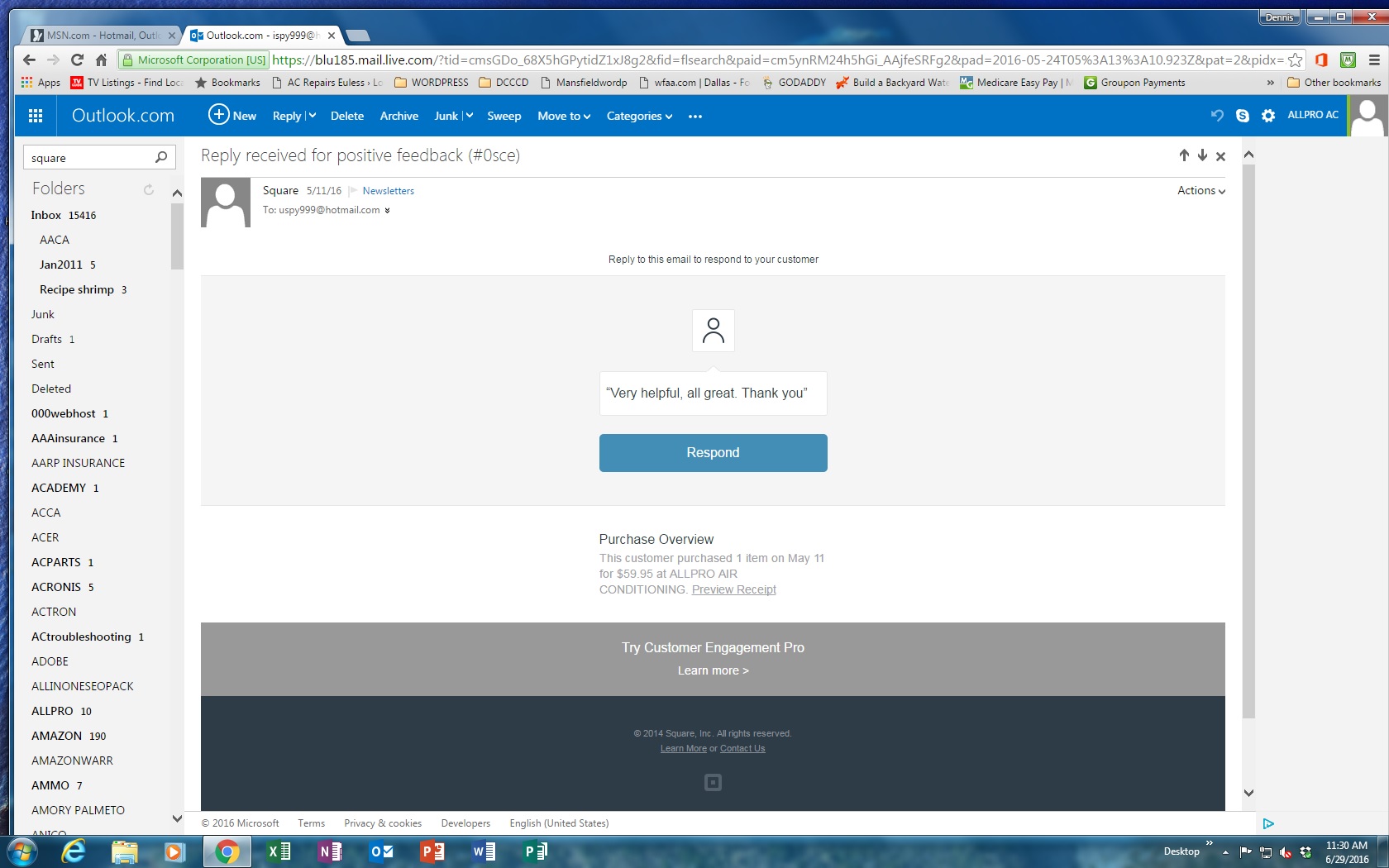Go to previous message with up arrow
The width and height of the screenshot is (1389, 868).
coord(1184,155)
